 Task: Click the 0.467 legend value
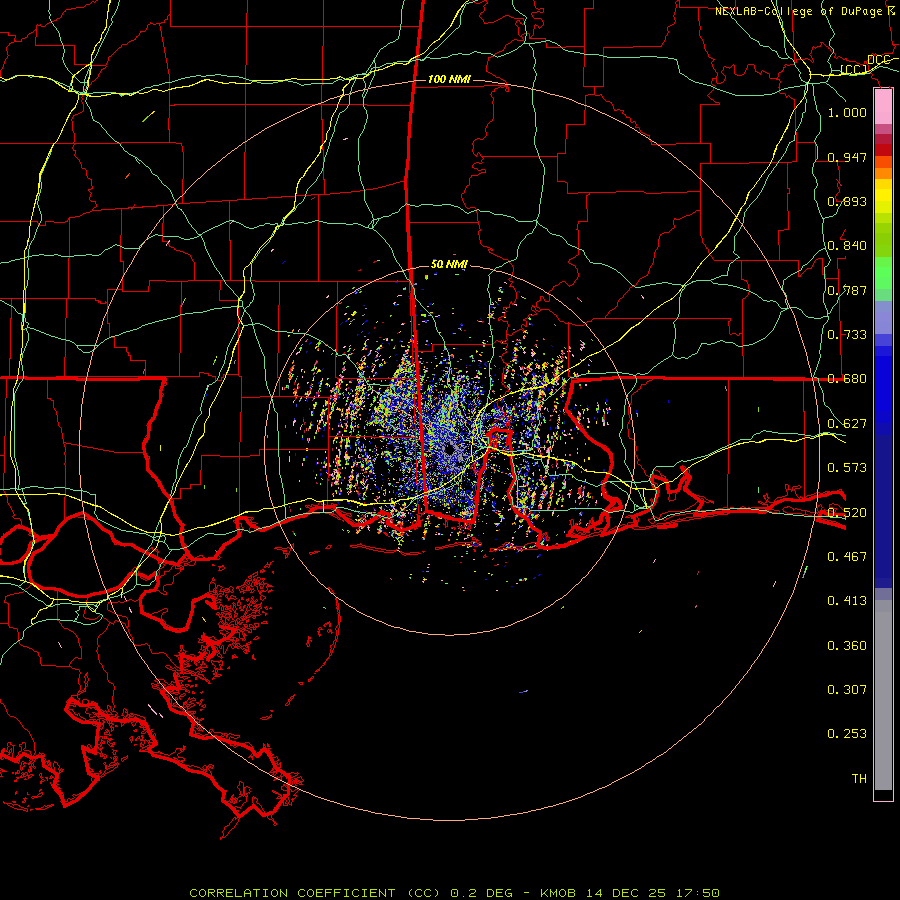847,557
